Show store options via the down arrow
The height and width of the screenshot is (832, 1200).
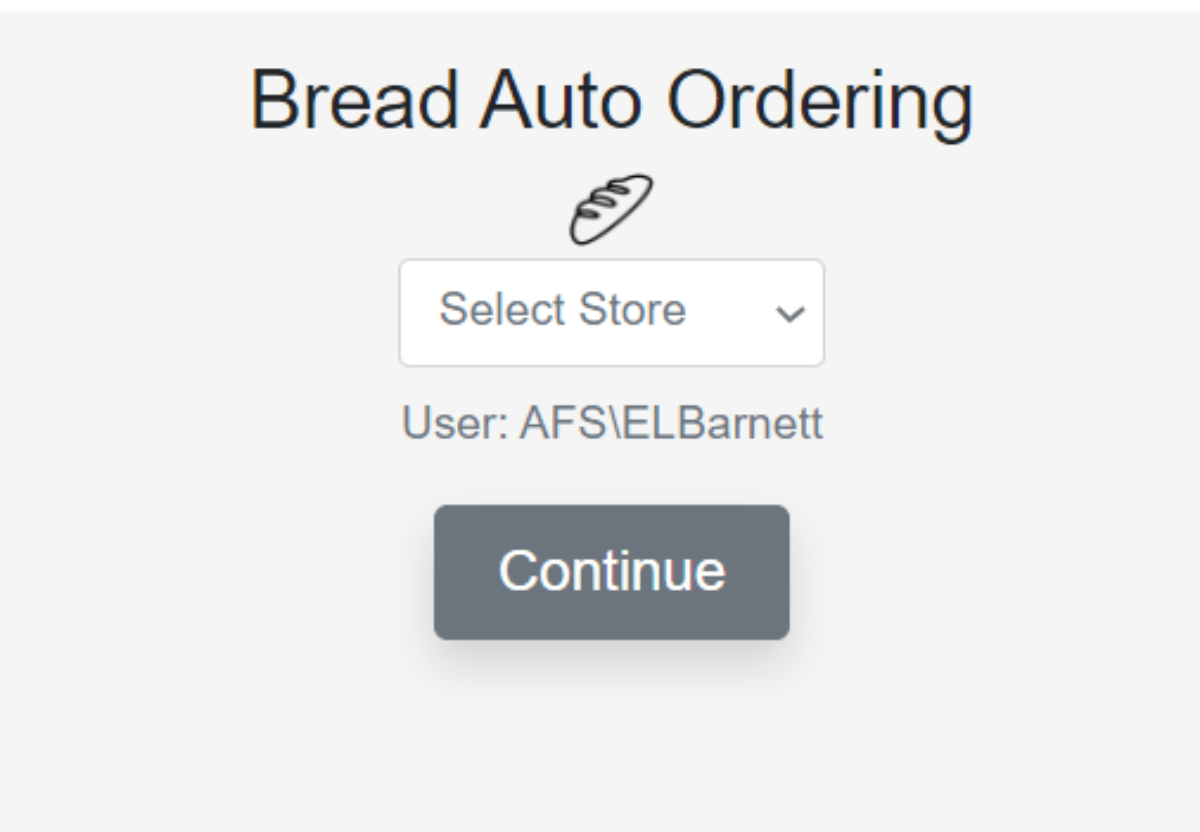pos(790,314)
